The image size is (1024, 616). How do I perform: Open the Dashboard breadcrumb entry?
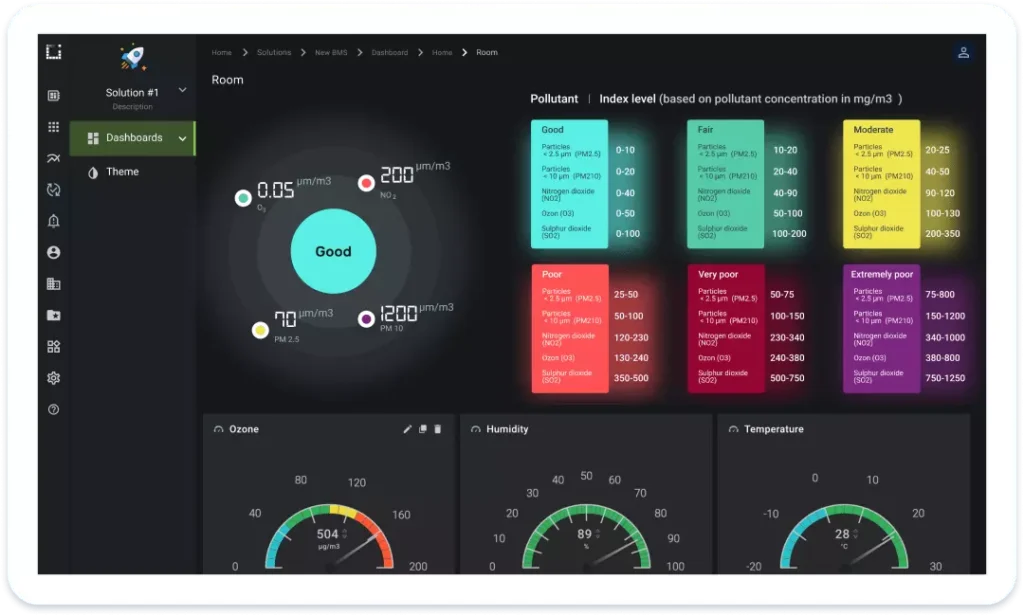click(390, 52)
